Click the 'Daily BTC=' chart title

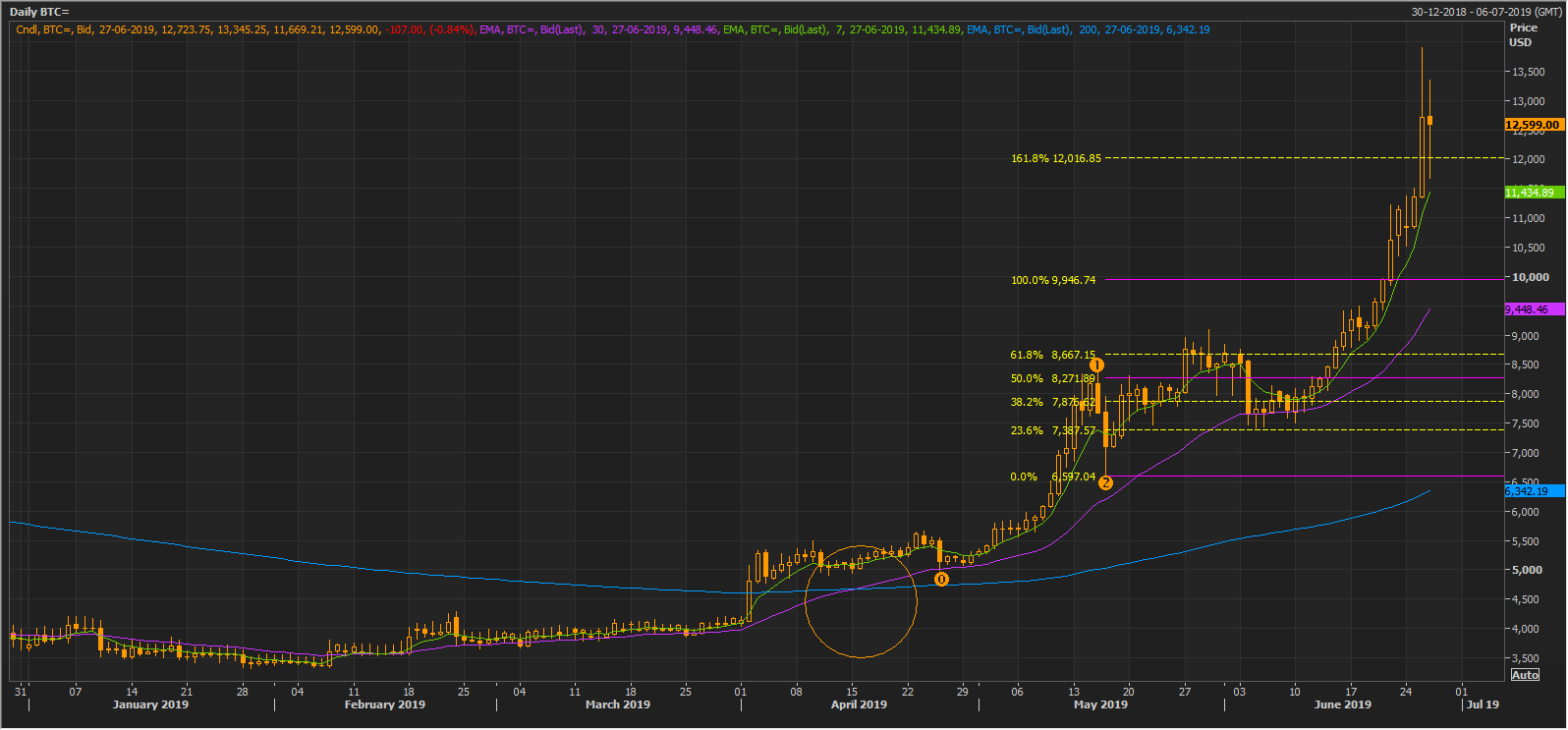click(40, 13)
